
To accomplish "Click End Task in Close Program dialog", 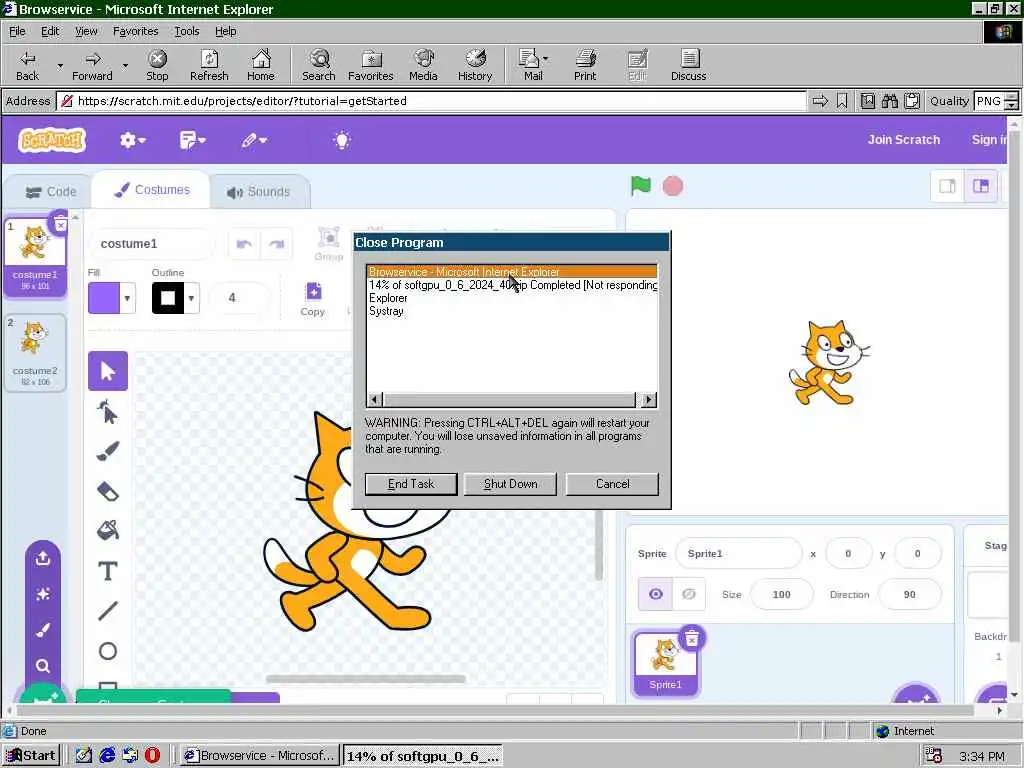I will click(411, 484).
